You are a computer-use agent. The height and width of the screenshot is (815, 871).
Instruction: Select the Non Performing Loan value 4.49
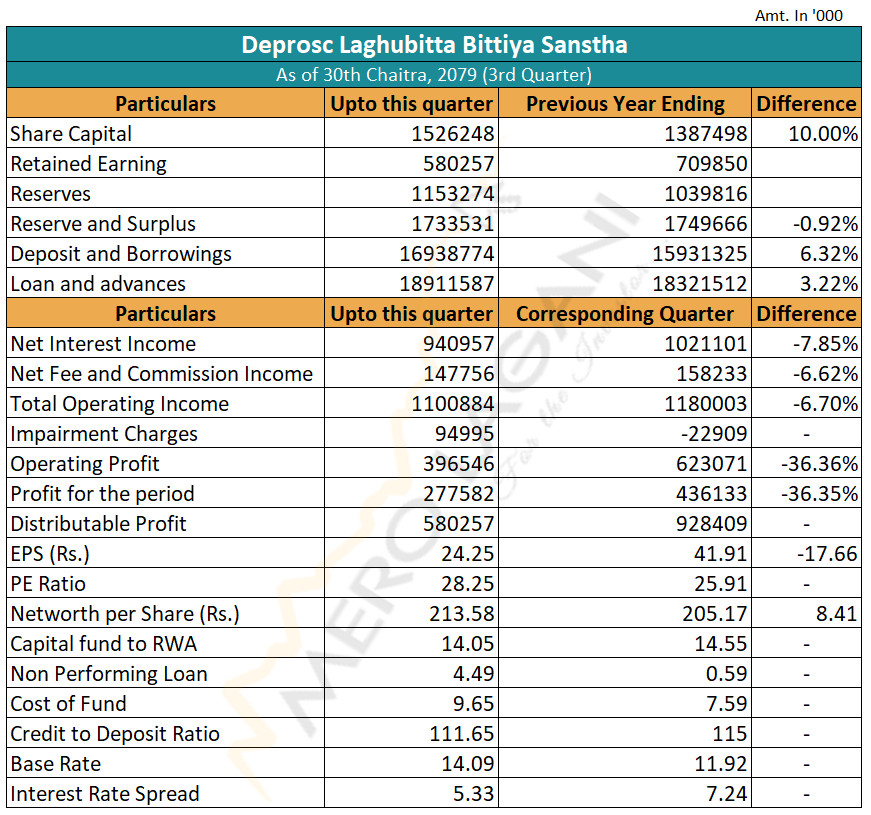(473, 674)
